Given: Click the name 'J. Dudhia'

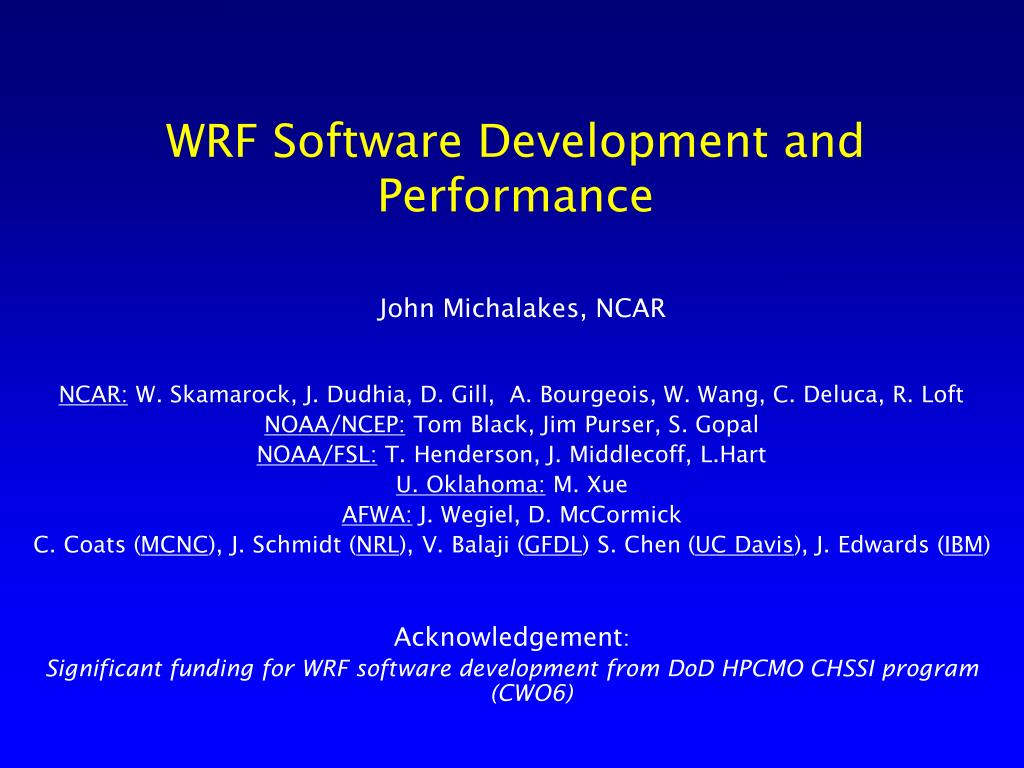Looking at the screenshot, I should pos(354,394).
